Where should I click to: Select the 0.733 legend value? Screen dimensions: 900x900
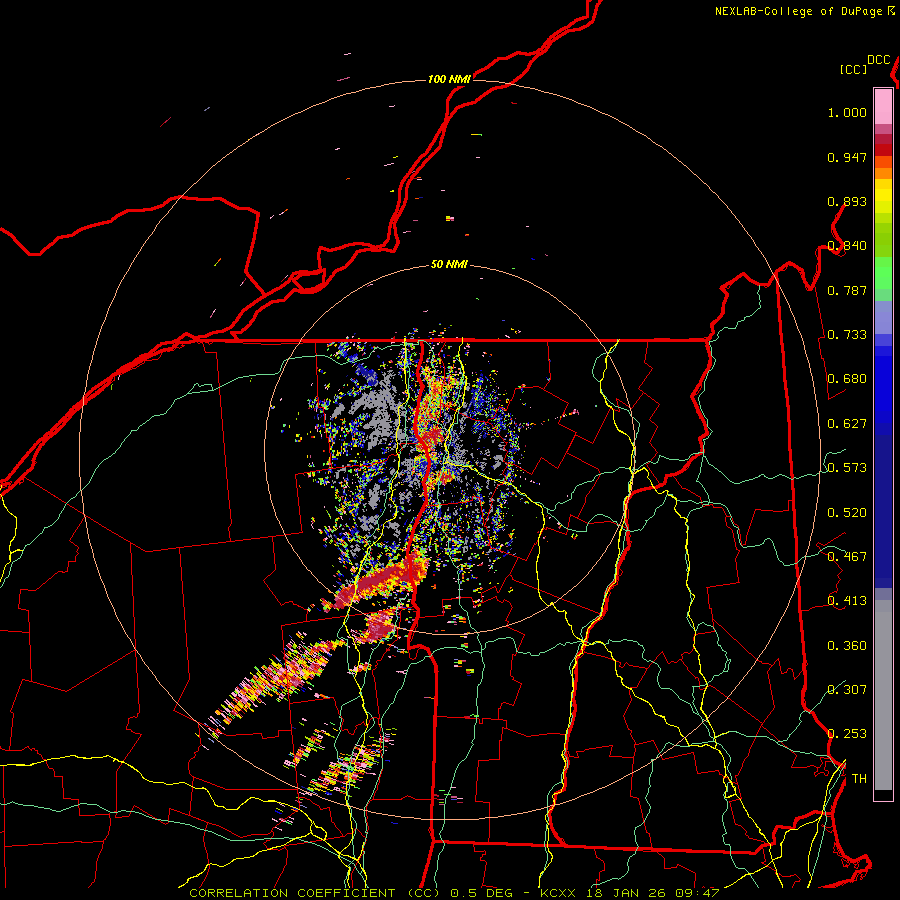[847, 335]
